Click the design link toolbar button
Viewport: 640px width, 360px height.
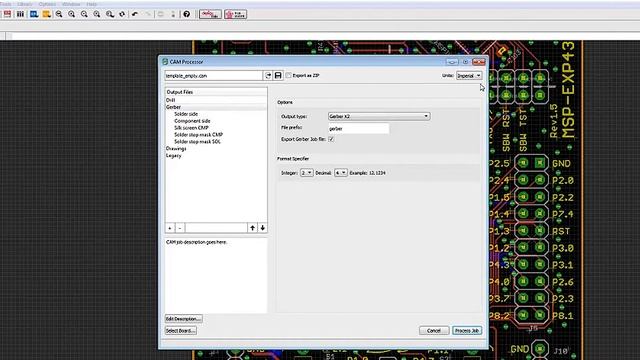click(x=210, y=14)
